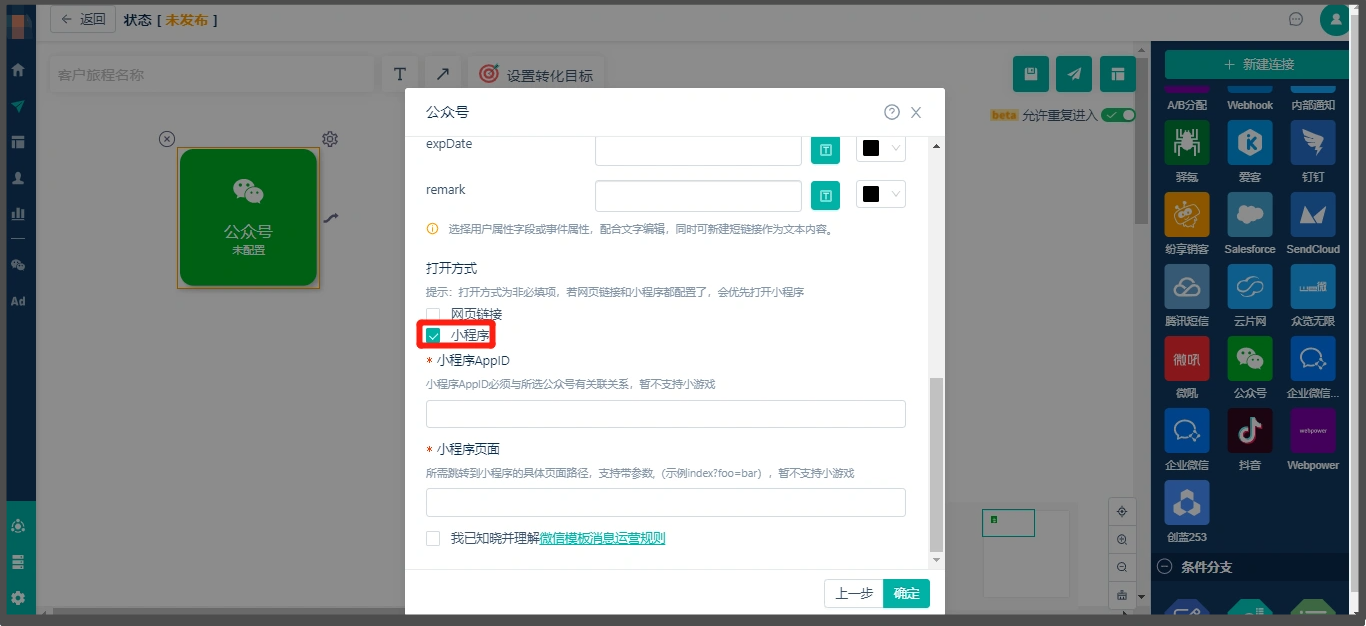
Task: Click the user avatar at top right
Action: pos(1336,19)
